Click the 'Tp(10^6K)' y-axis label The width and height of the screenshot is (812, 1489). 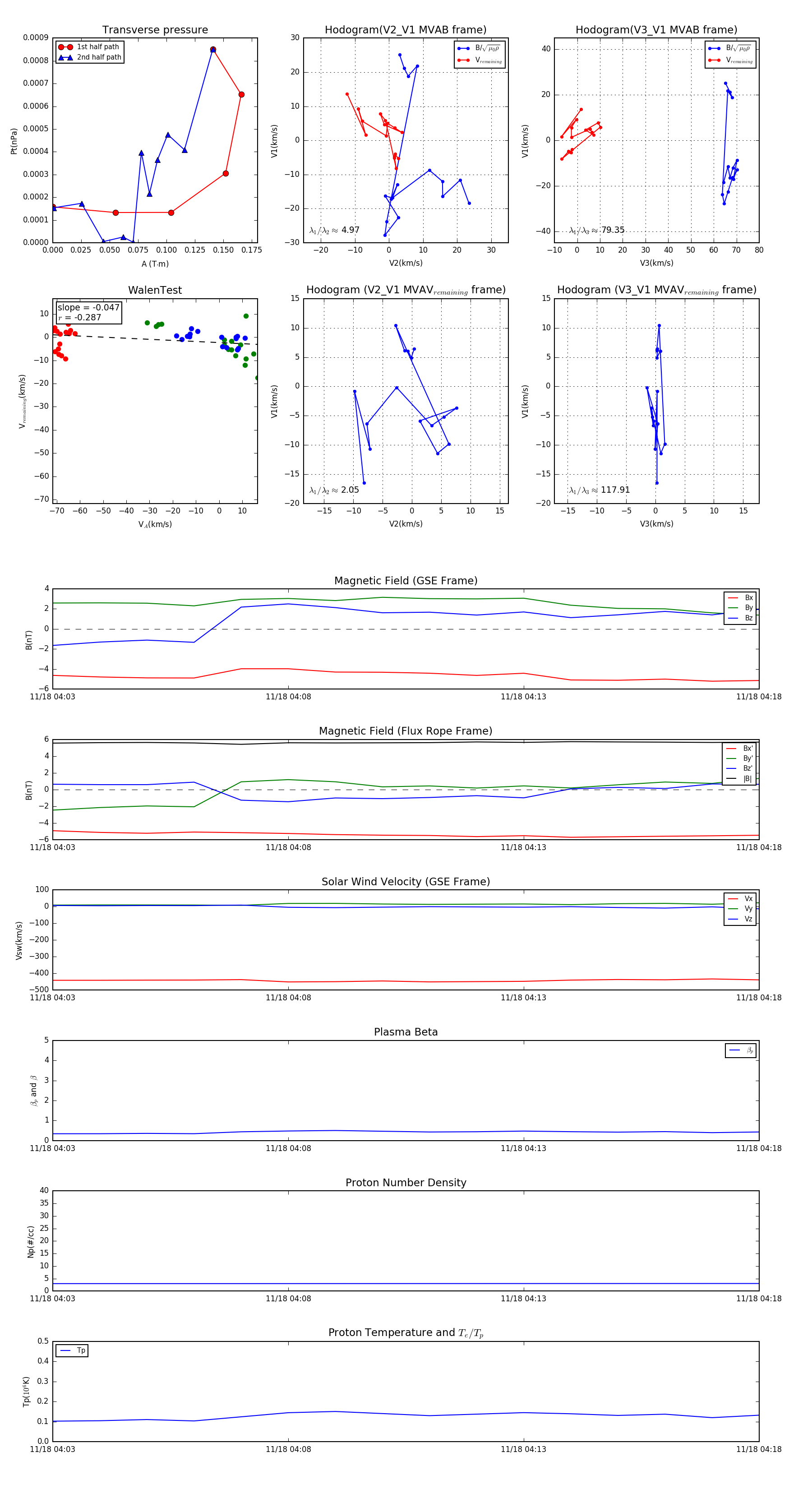[26, 1392]
